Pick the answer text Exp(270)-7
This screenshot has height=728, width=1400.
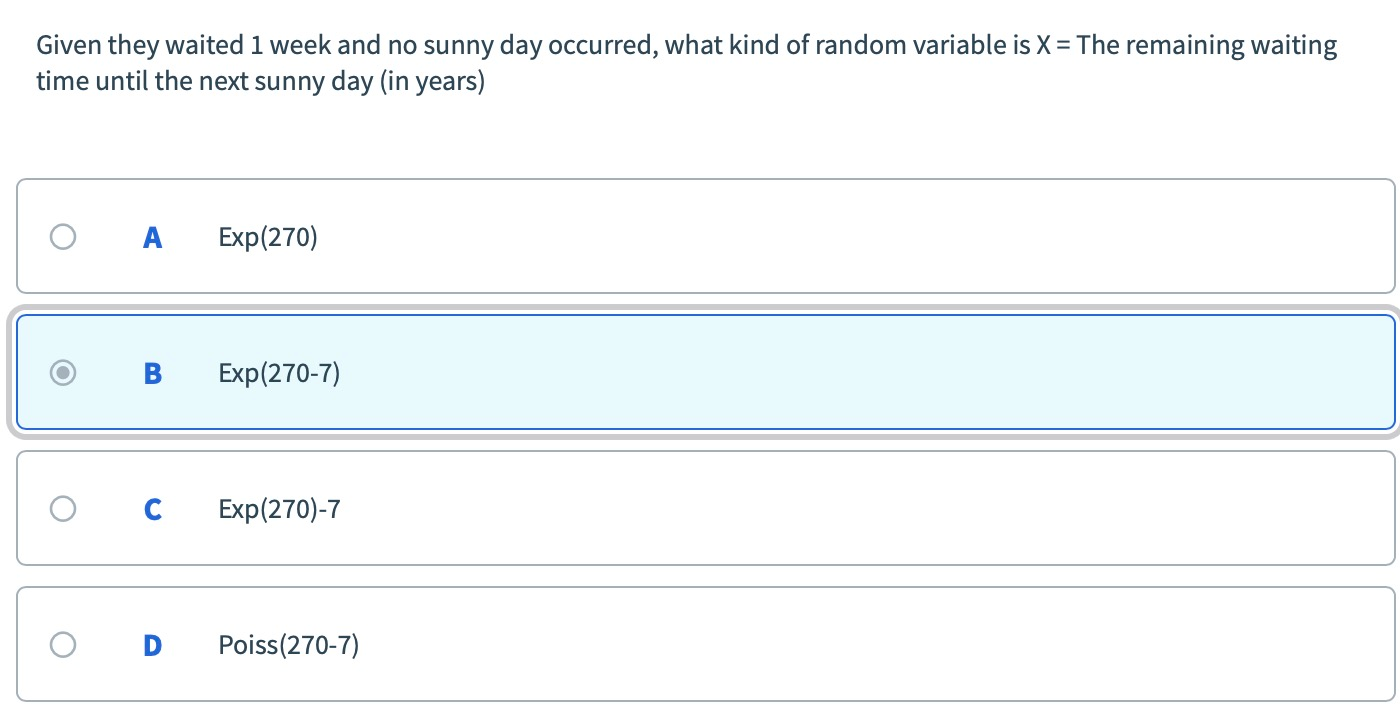279,510
